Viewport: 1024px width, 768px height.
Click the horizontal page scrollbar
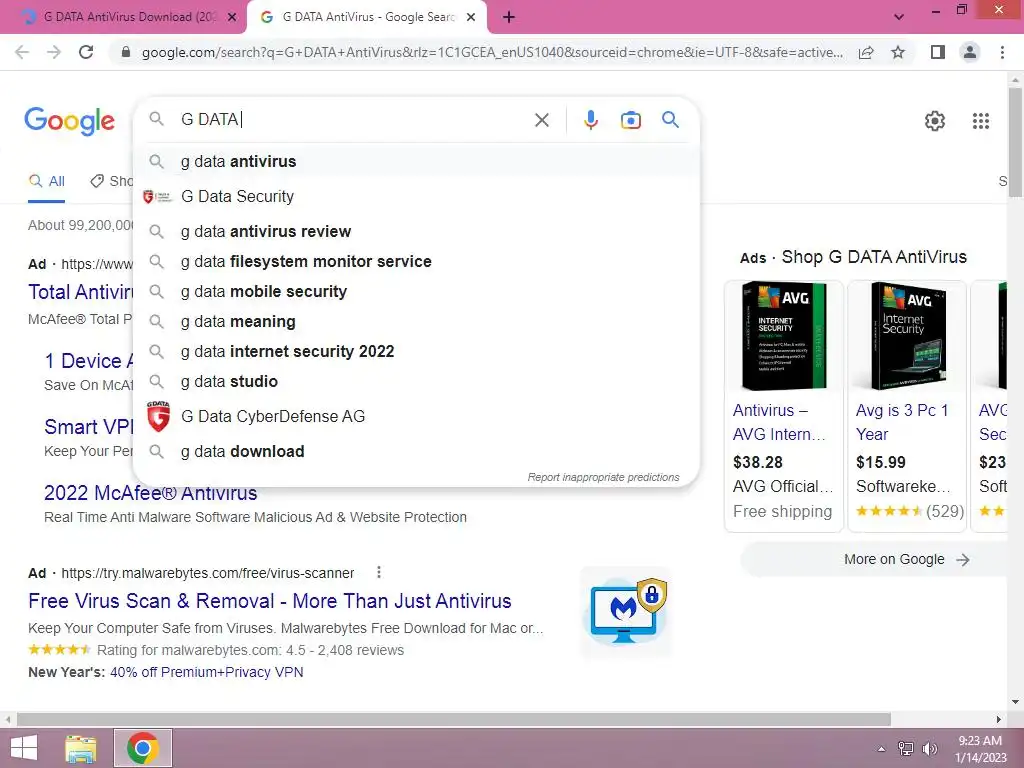(454, 720)
